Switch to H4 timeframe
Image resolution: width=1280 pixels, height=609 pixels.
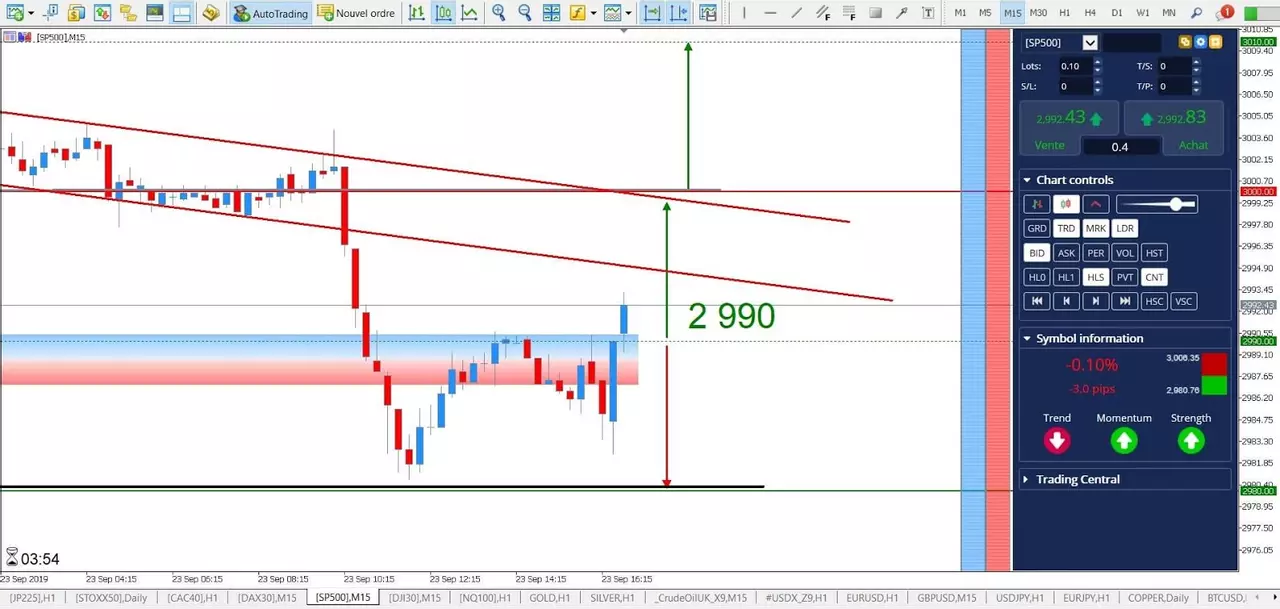(x=1090, y=13)
